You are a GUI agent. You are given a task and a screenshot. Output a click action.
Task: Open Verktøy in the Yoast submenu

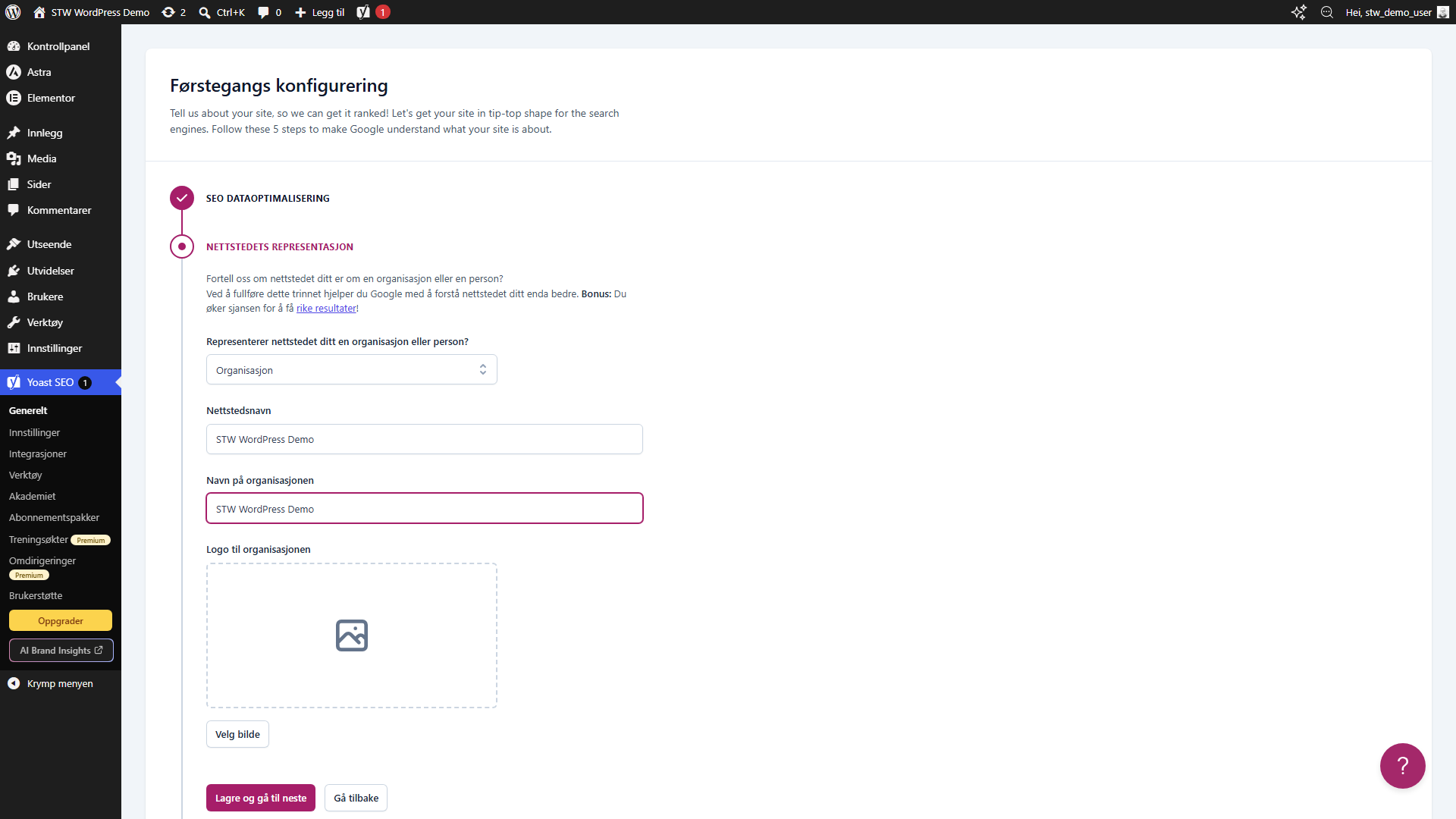[x=26, y=475]
